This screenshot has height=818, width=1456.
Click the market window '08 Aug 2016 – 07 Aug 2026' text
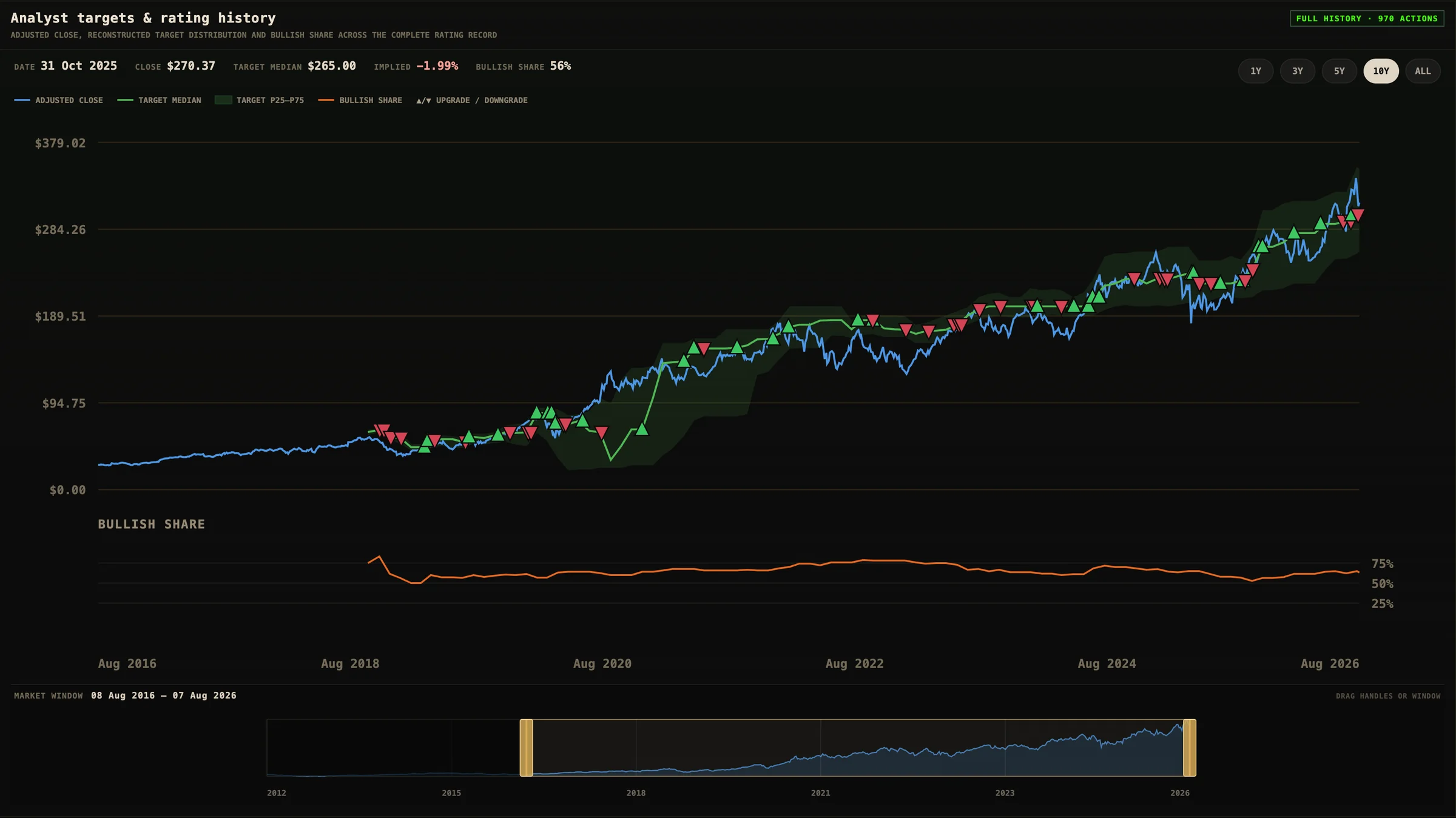tap(164, 696)
